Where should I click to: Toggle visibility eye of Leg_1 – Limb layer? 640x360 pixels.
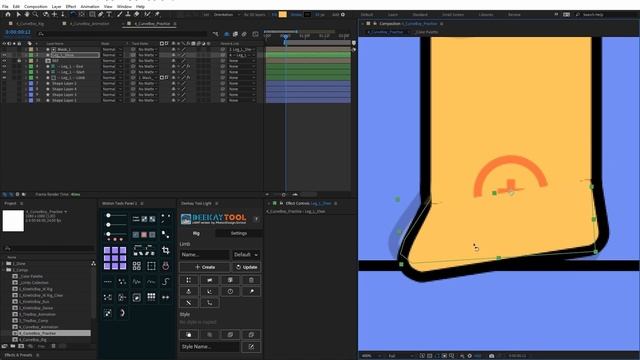[4, 78]
